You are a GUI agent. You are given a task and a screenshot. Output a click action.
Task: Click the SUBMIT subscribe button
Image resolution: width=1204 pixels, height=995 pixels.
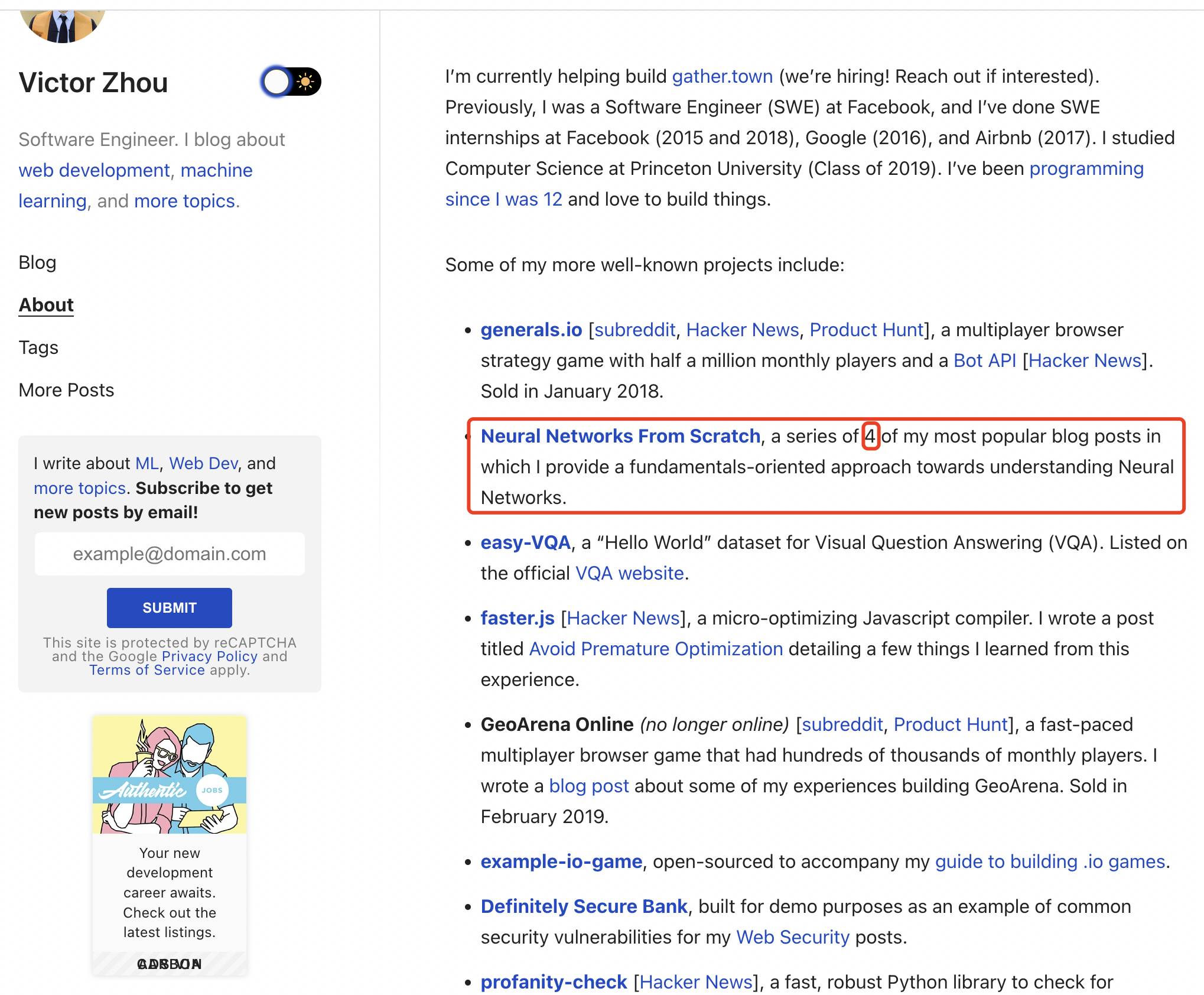click(170, 607)
